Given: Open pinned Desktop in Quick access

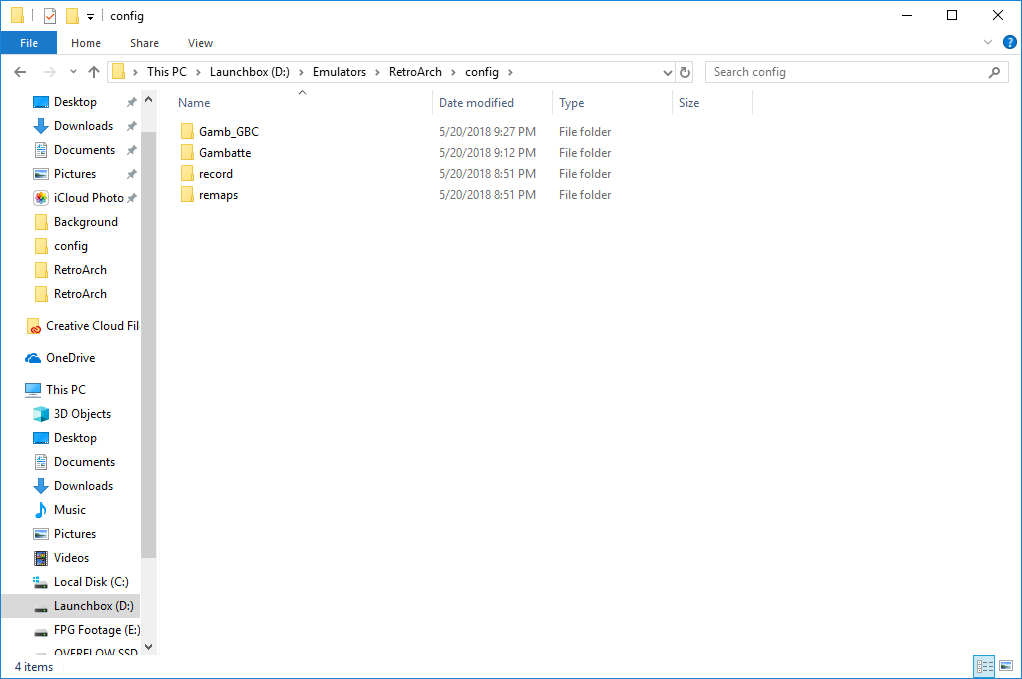Looking at the screenshot, I should (75, 102).
